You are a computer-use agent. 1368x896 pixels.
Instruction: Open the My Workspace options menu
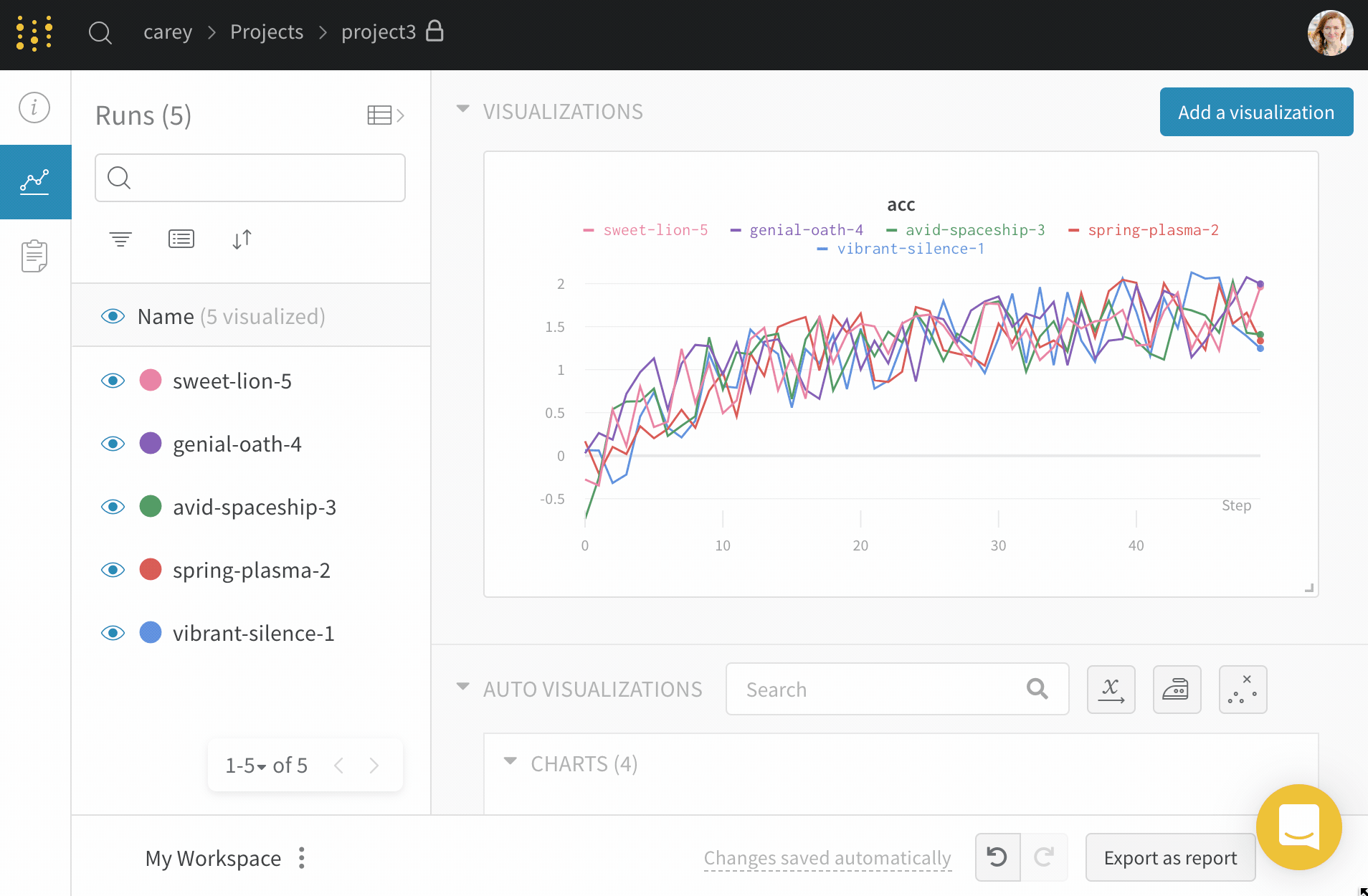pos(302,858)
